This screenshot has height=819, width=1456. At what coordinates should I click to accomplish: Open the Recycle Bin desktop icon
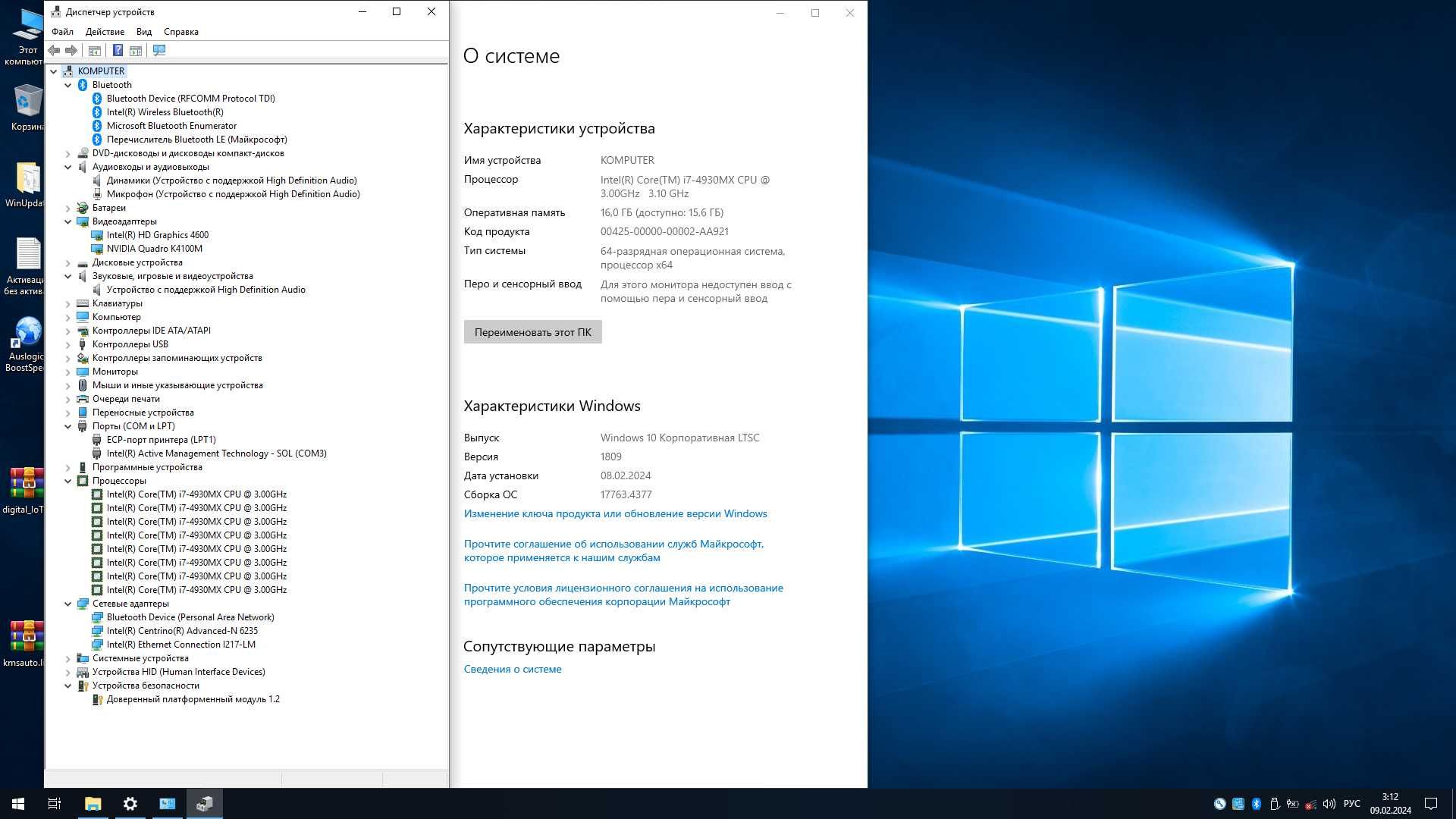27,108
